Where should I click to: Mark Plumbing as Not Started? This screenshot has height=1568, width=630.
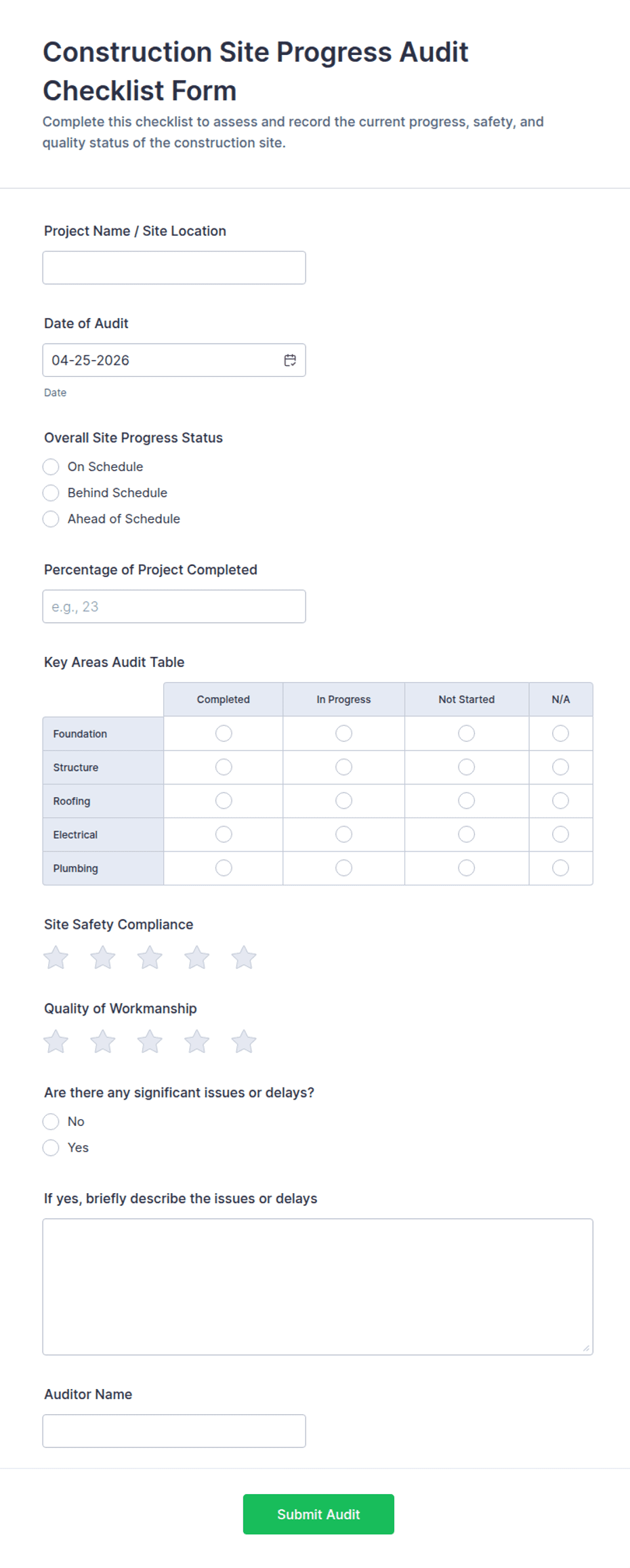[466, 868]
